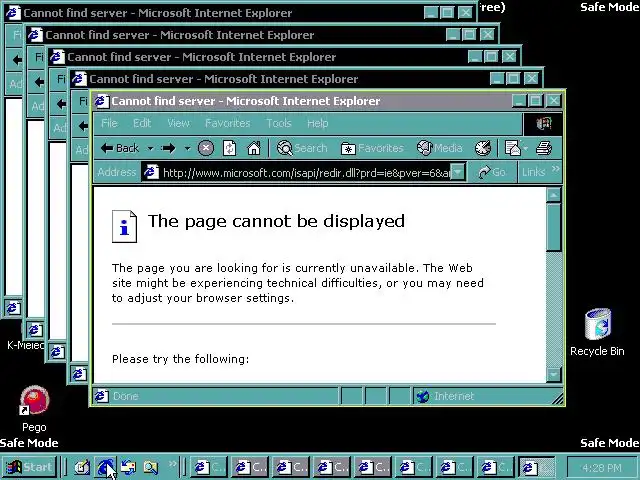
Task: Click the heading "The page cannot be displayed"
Action: coord(276,221)
